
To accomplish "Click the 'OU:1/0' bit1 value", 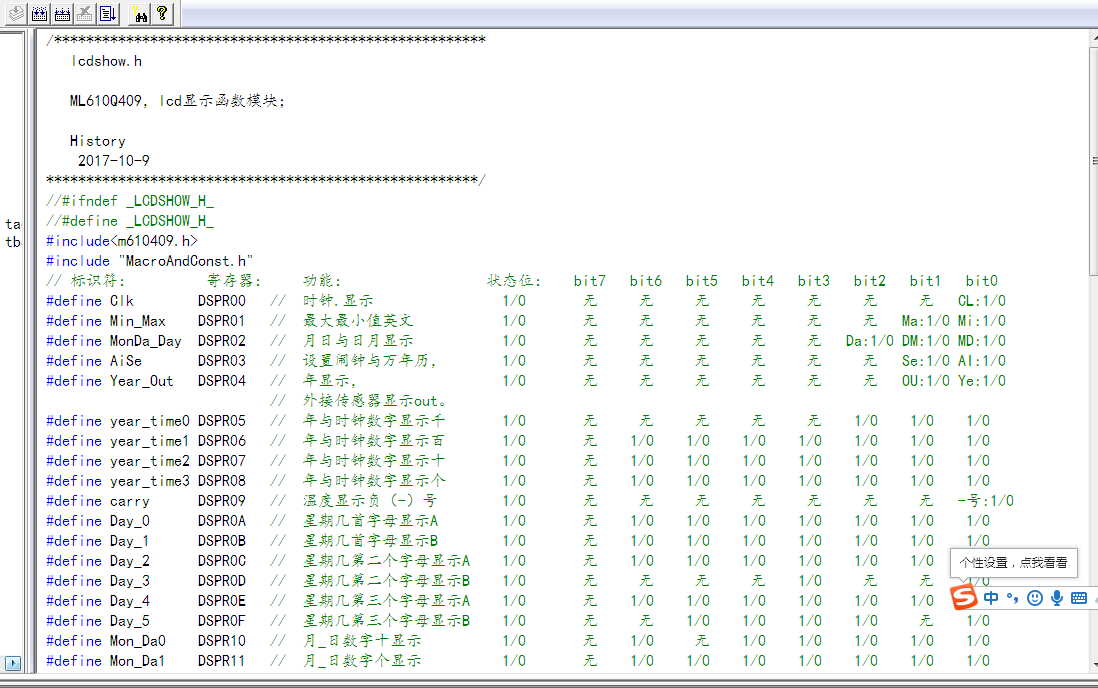I will 926,381.
